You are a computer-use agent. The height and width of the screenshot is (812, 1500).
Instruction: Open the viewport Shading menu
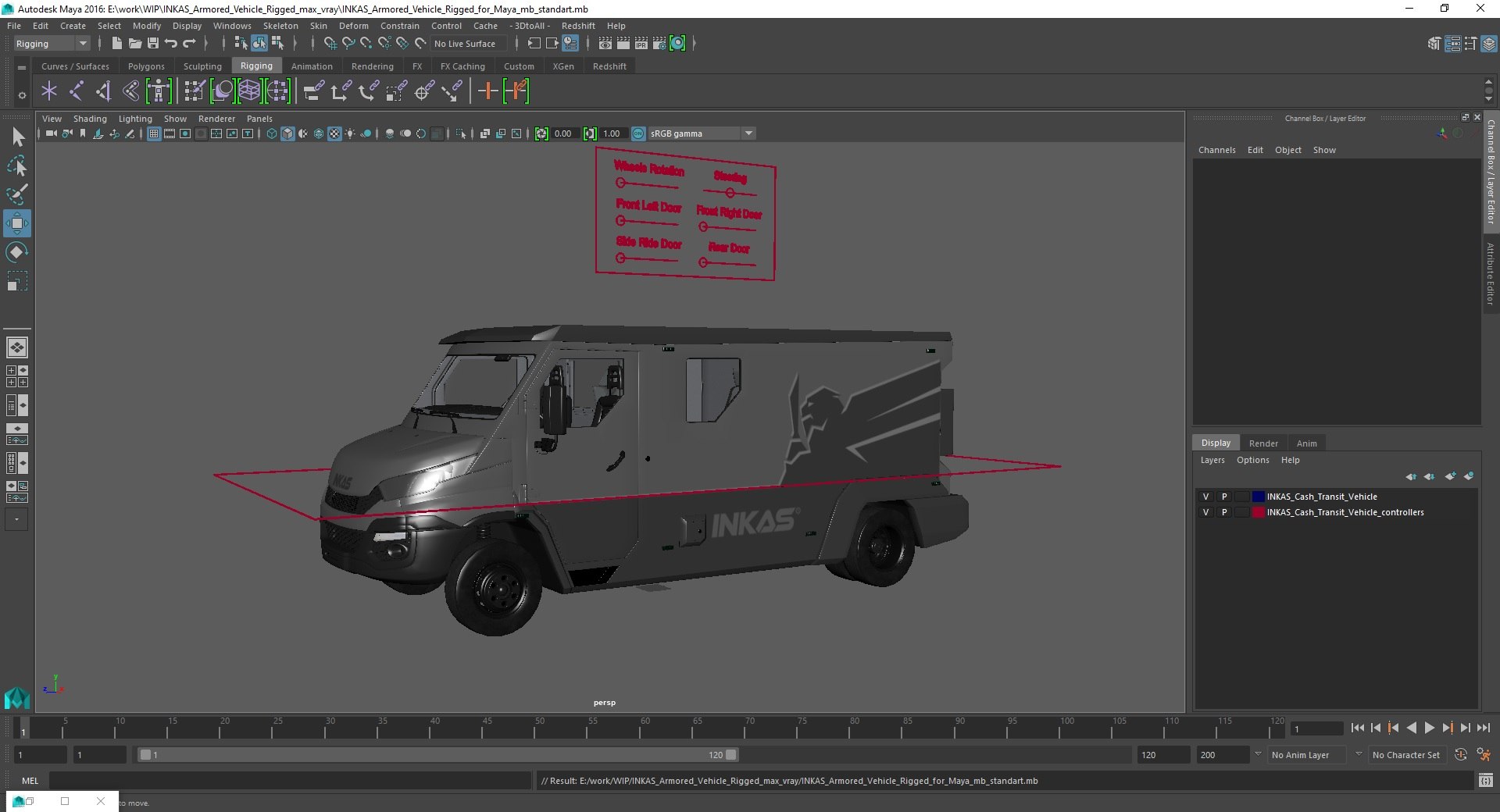point(90,119)
